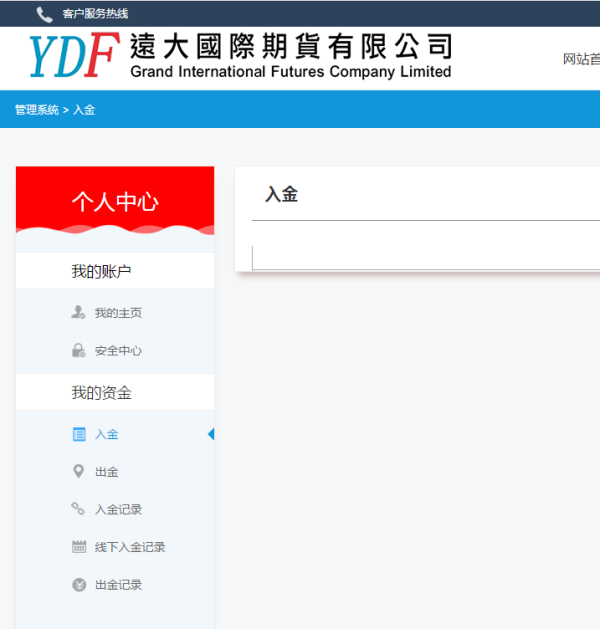This screenshot has height=629, width=600.
Task: Click the YDF logo
Action: (x=73, y=57)
